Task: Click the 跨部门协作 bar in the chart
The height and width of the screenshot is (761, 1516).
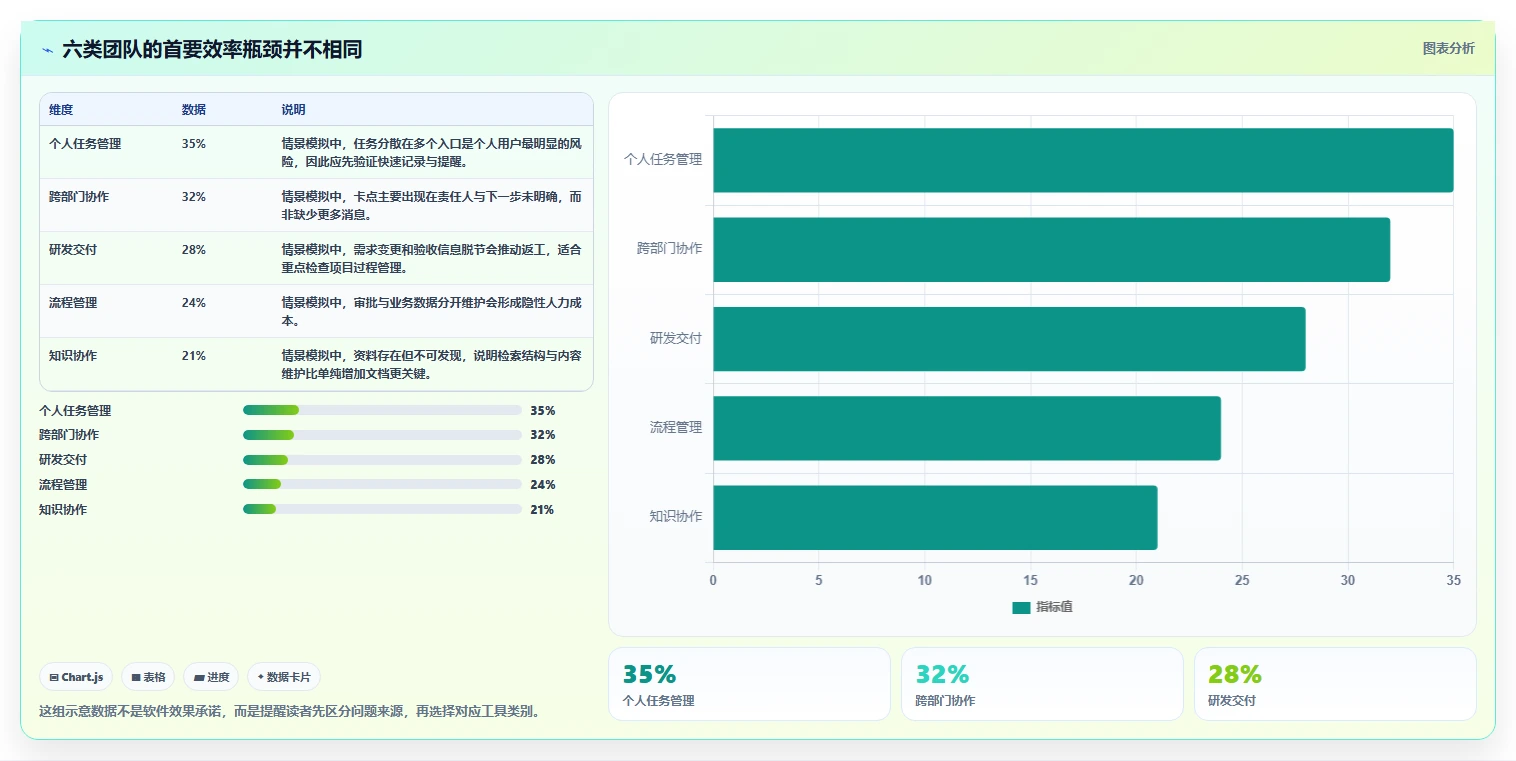Action: (x=1051, y=249)
